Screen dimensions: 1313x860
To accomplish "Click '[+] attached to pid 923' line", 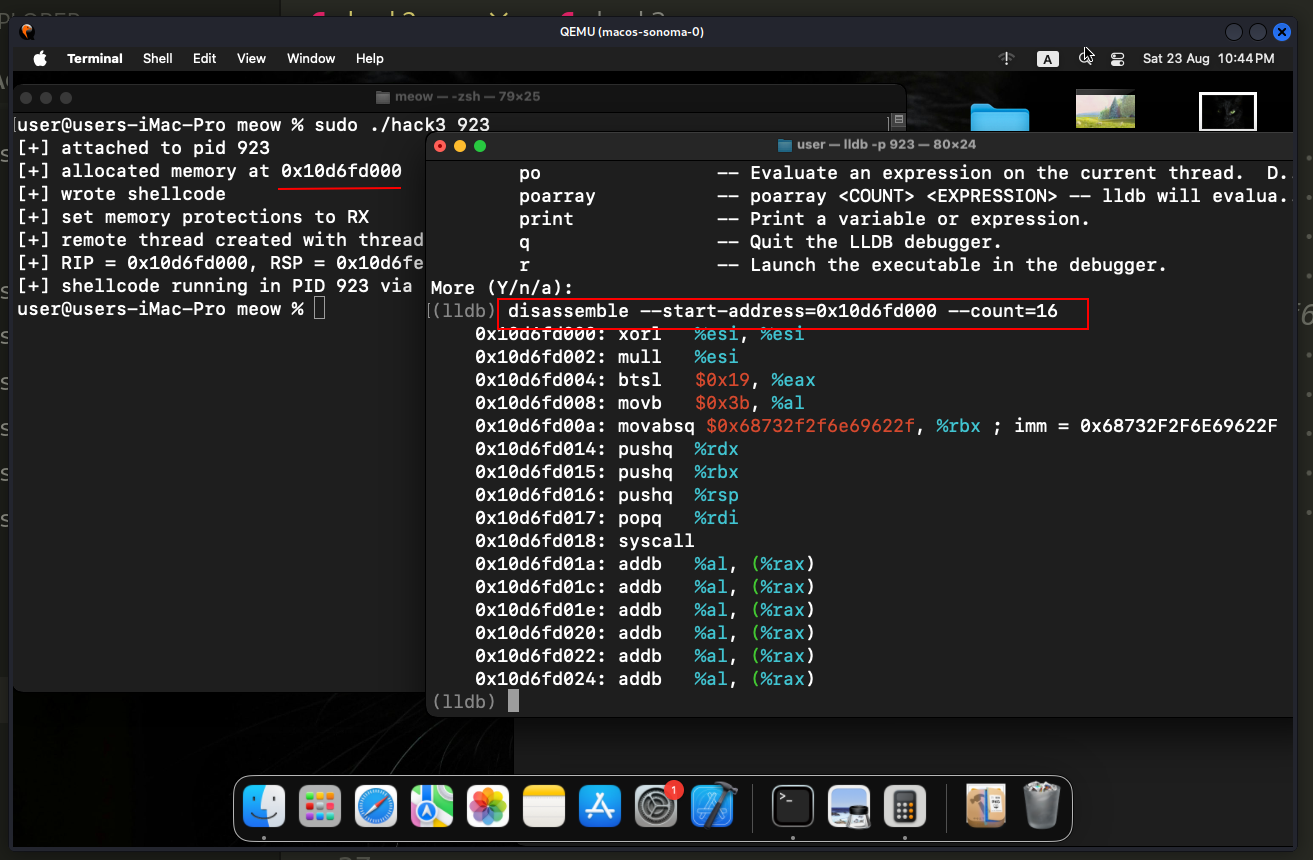I will [x=144, y=148].
